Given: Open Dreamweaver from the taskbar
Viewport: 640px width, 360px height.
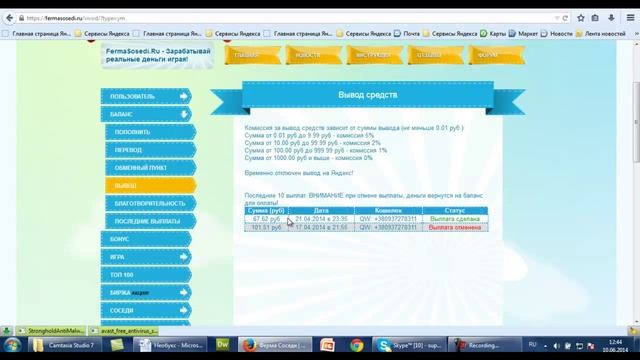Looking at the screenshot, I should pos(222,345).
